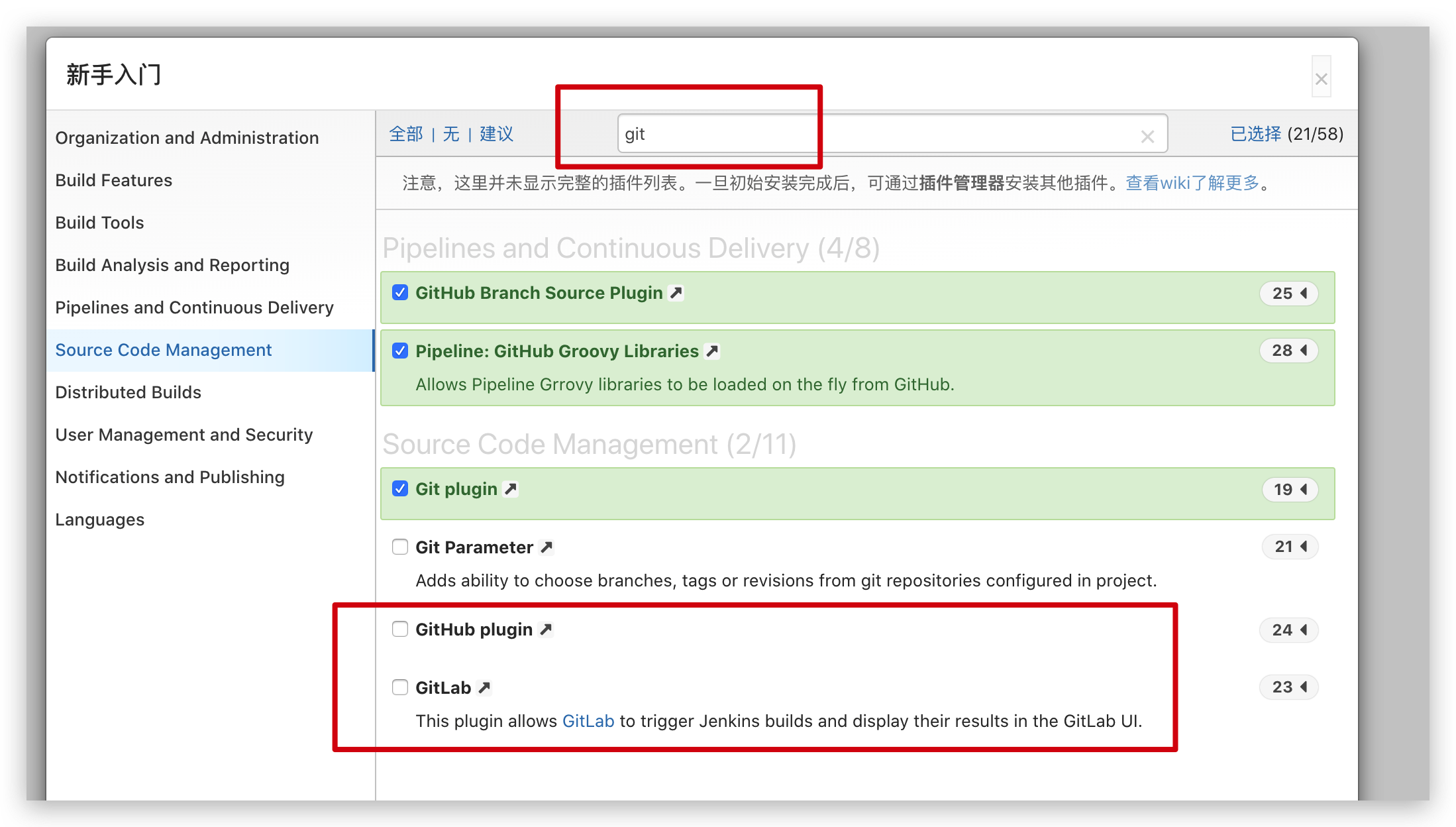This screenshot has height=827, width=1456.
Task: Expand dependencies badge 21 for Git Parameter
Action: point(1290,547)
